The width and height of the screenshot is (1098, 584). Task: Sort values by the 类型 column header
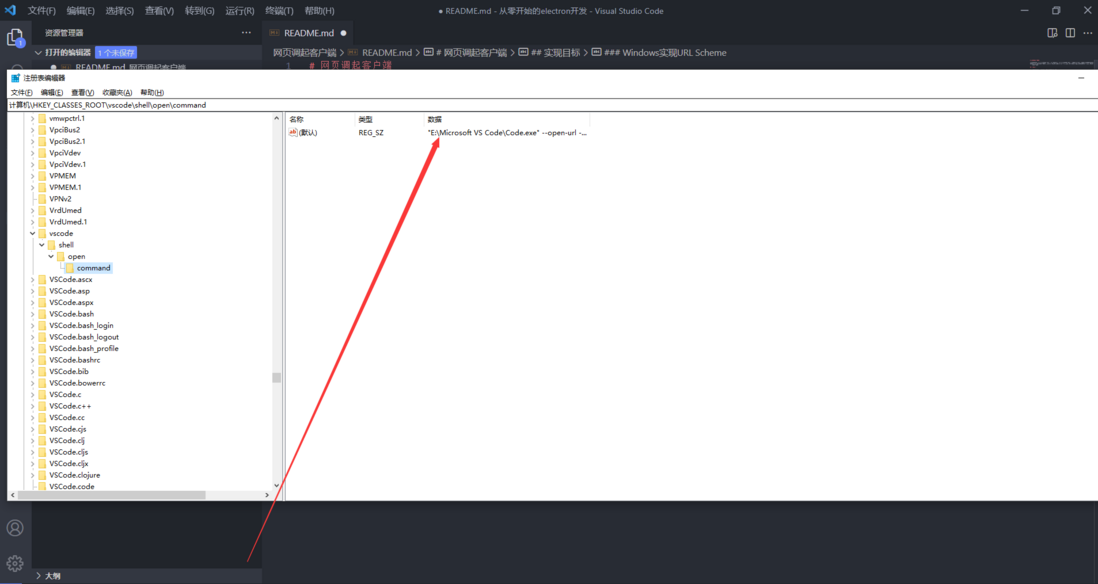click(x=389, y=120)
